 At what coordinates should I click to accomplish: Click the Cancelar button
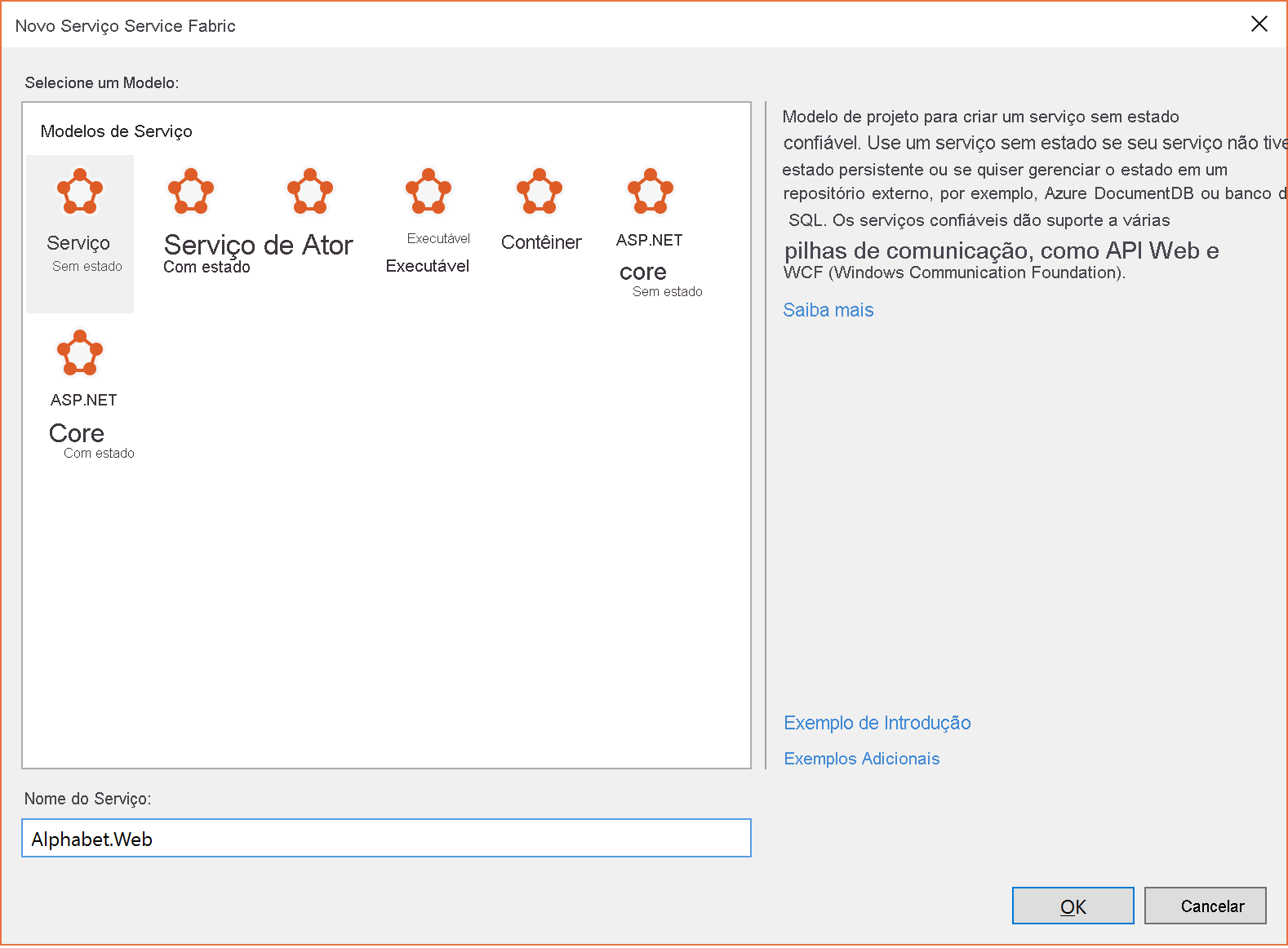1206,906
